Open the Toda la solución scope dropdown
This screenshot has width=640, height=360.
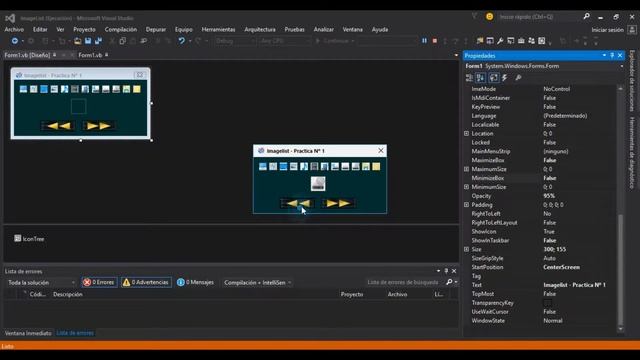41,282
